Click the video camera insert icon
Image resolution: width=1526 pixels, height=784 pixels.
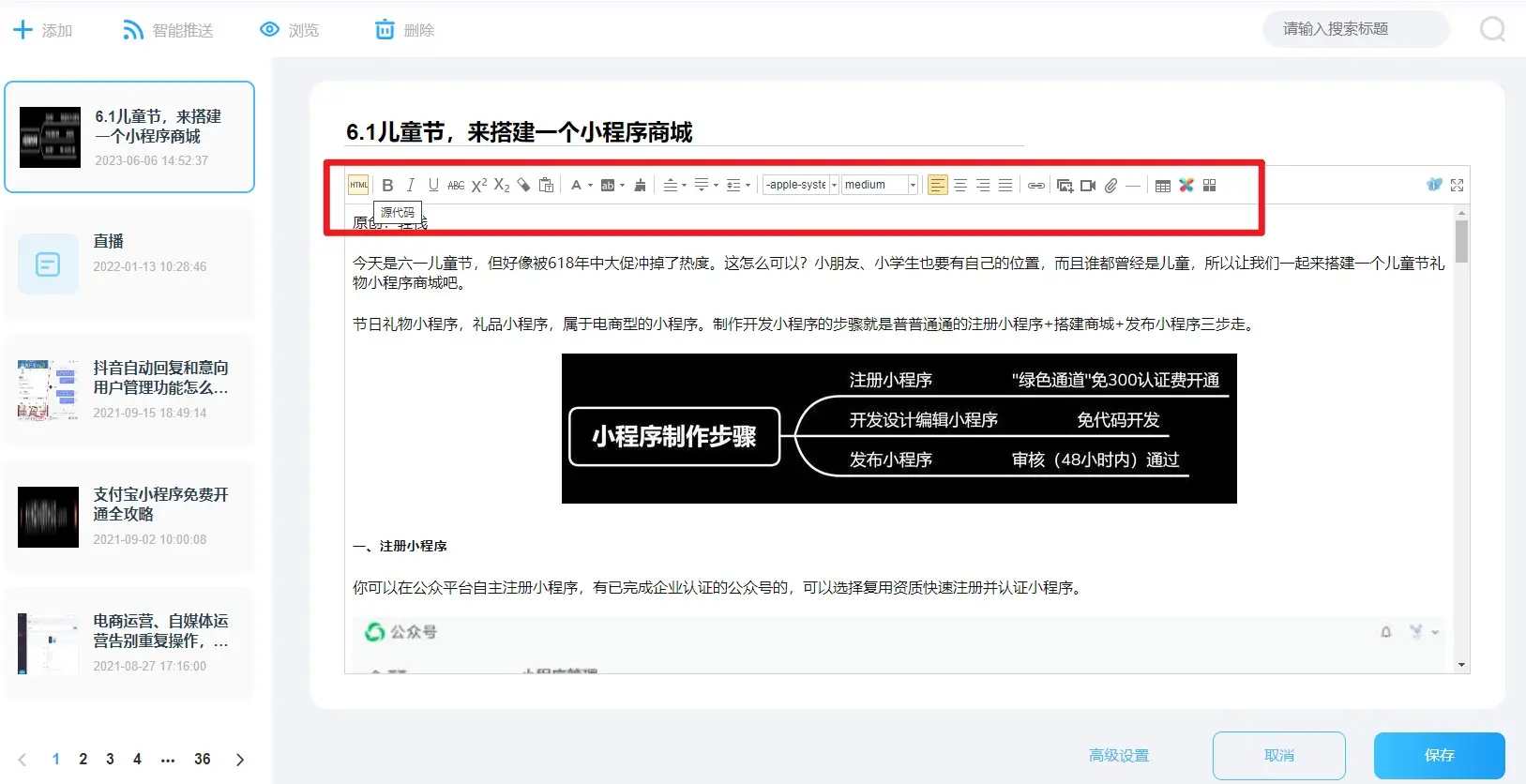(1088, 186)
